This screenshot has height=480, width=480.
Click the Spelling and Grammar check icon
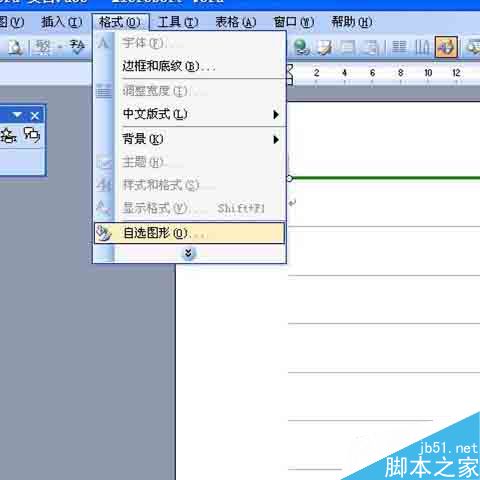click(77, 47)
